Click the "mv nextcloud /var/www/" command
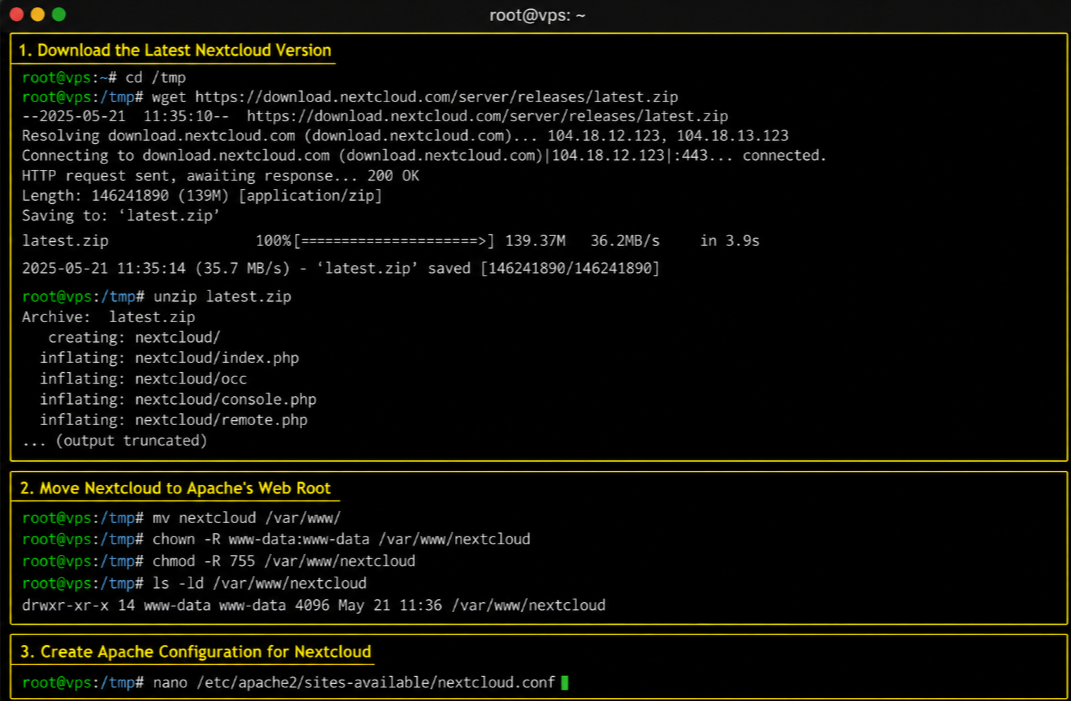This screenshot has height=701, width=1071. 246,518
